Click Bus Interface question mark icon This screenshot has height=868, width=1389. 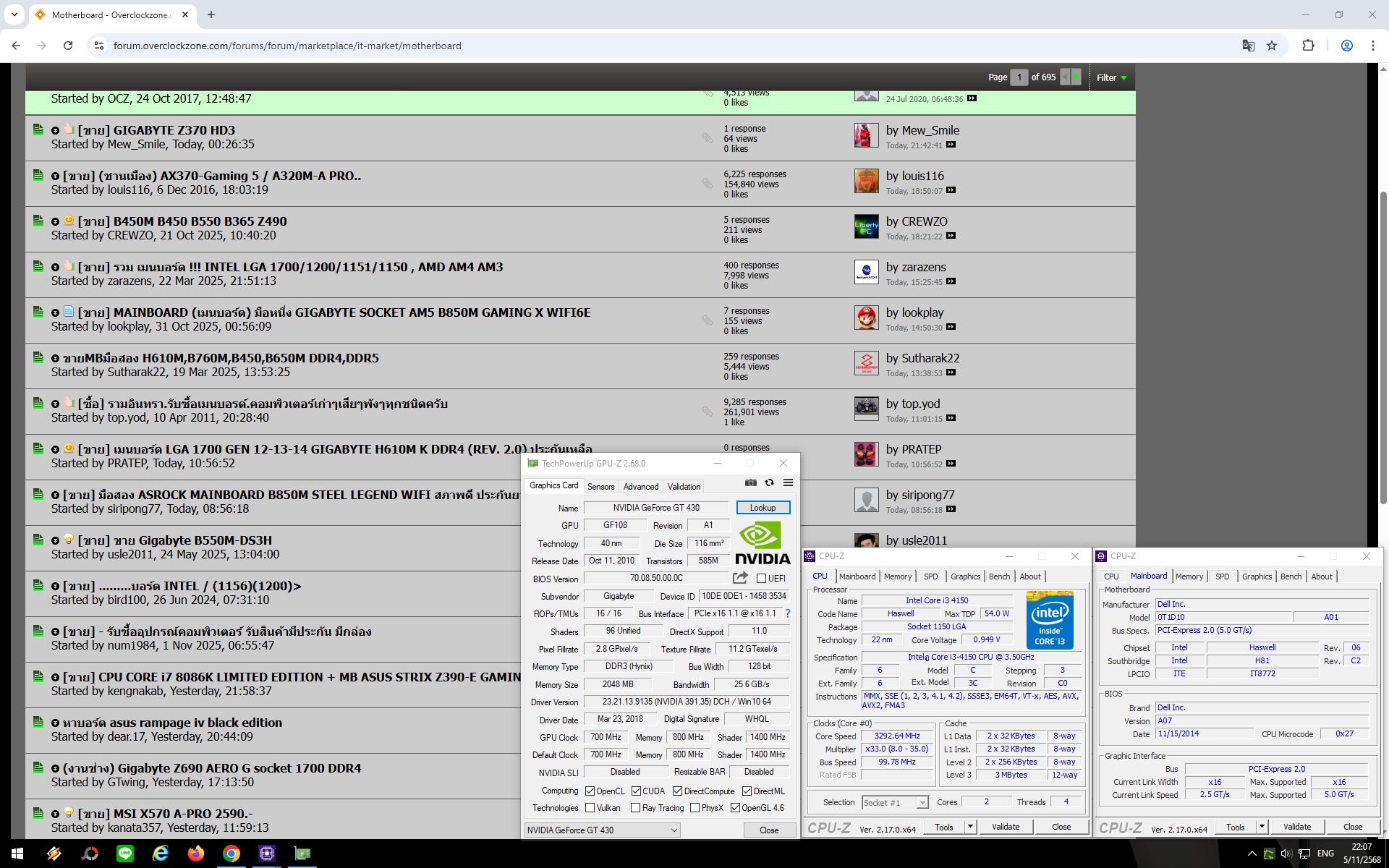click(x=788, y=613)
